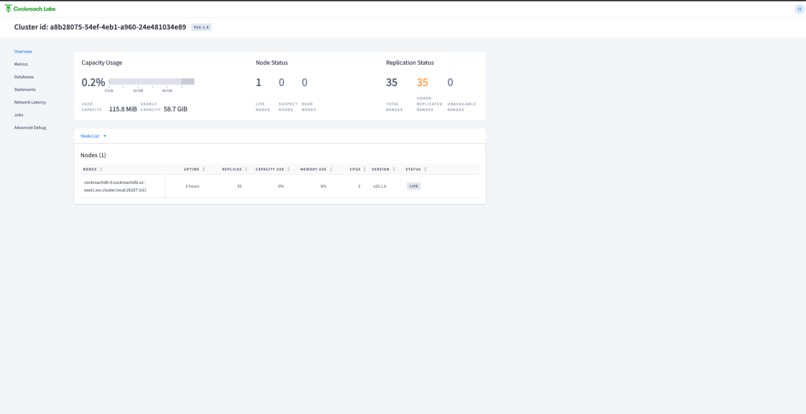Click the capacity usage progress bar
The image size is (806, 414).
coord(152,81)
